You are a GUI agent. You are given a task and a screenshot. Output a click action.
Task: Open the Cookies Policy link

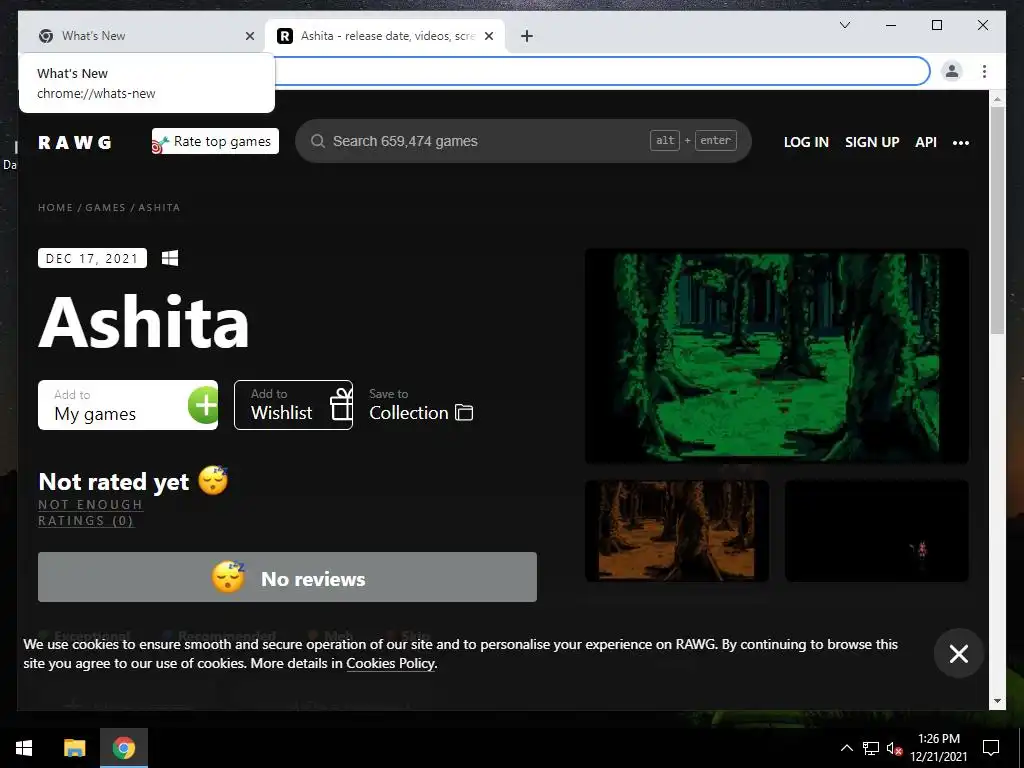click(x=390, y=664)
